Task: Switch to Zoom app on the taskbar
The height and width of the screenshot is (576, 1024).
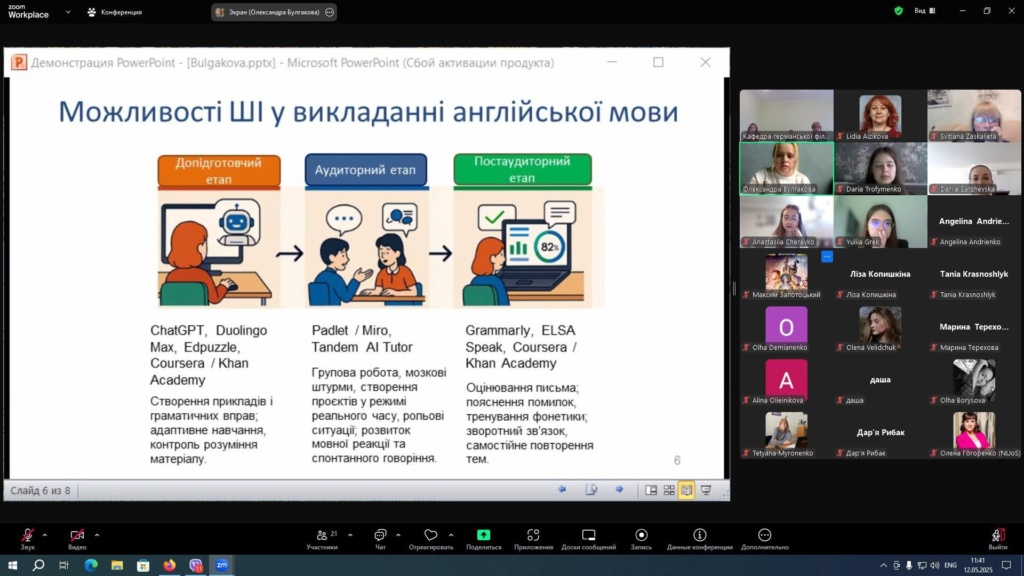Action: [x=222, y=565]
